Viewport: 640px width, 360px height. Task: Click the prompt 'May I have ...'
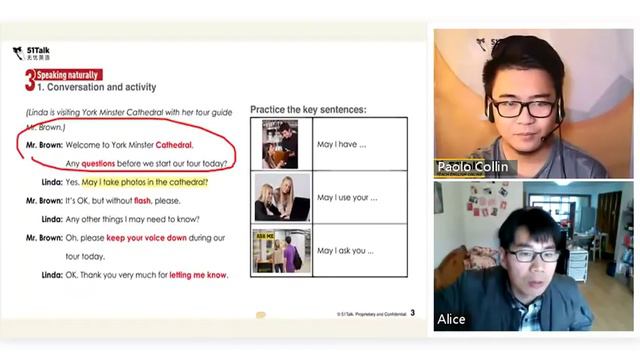[342, 144]
